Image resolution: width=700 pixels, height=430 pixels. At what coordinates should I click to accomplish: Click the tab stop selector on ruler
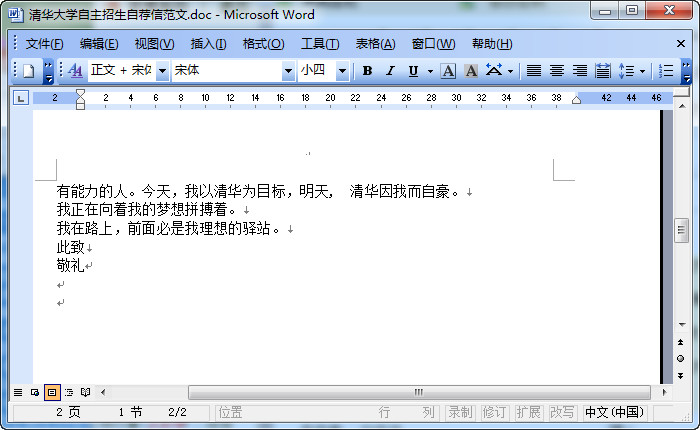tap(21, 98)
